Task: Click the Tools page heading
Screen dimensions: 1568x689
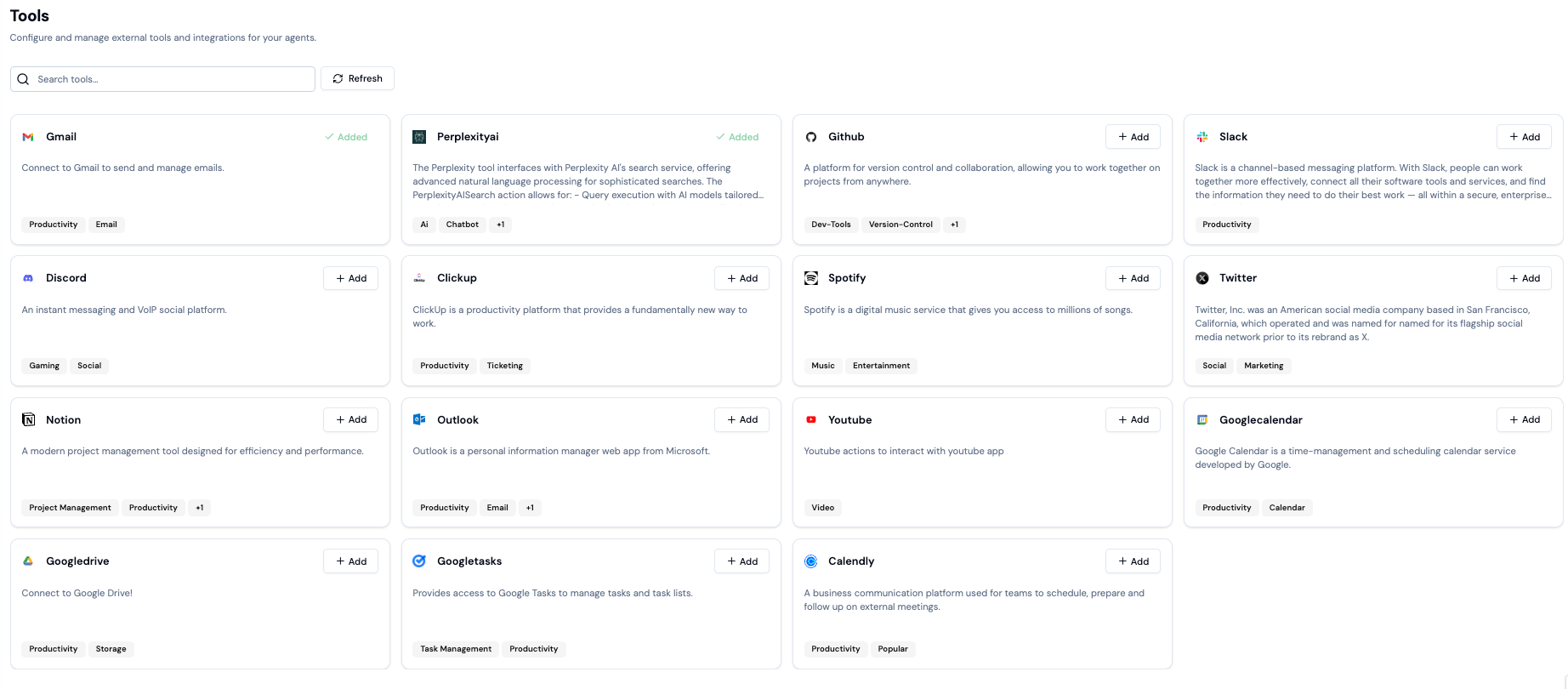Action: (x=30, y=16)
